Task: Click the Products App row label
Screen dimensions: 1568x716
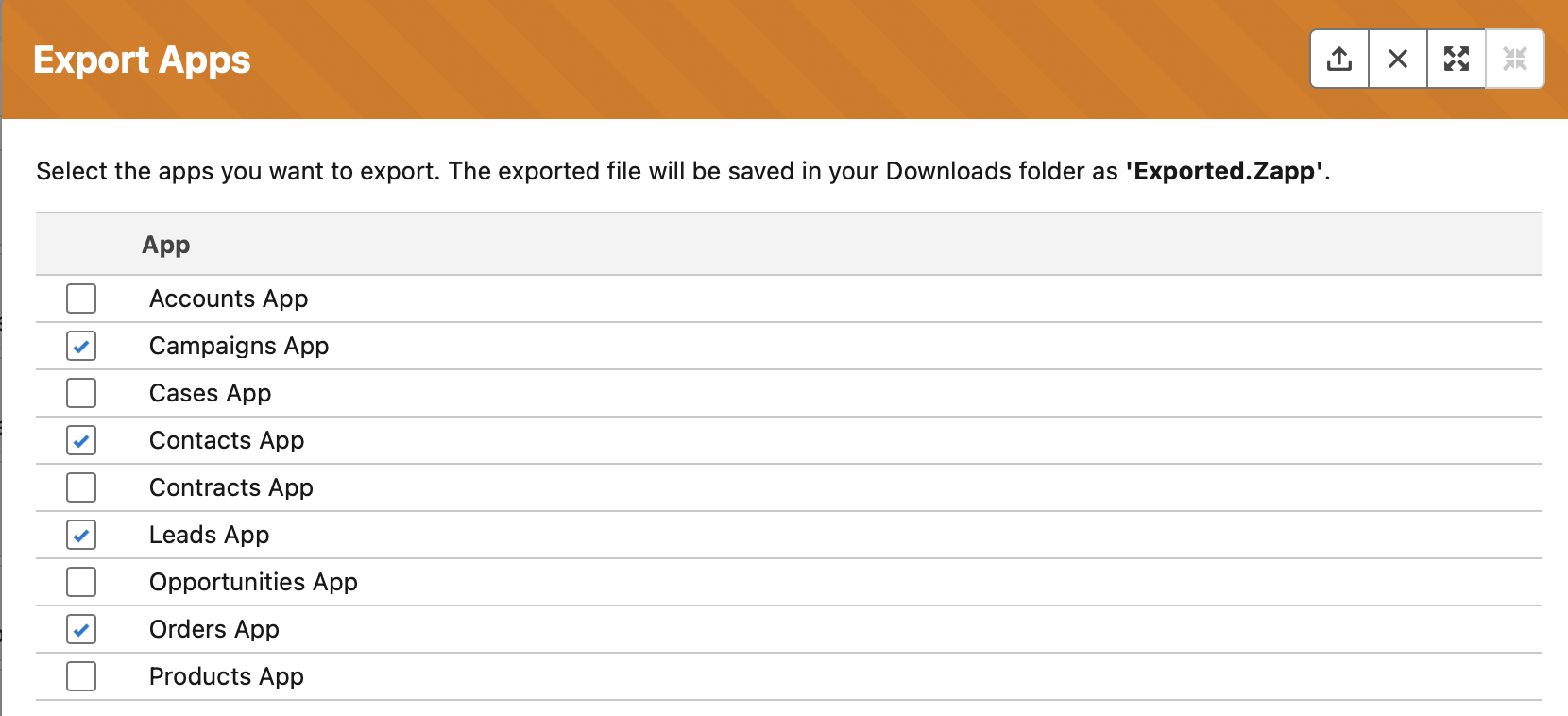Action: tap(227, 676)
